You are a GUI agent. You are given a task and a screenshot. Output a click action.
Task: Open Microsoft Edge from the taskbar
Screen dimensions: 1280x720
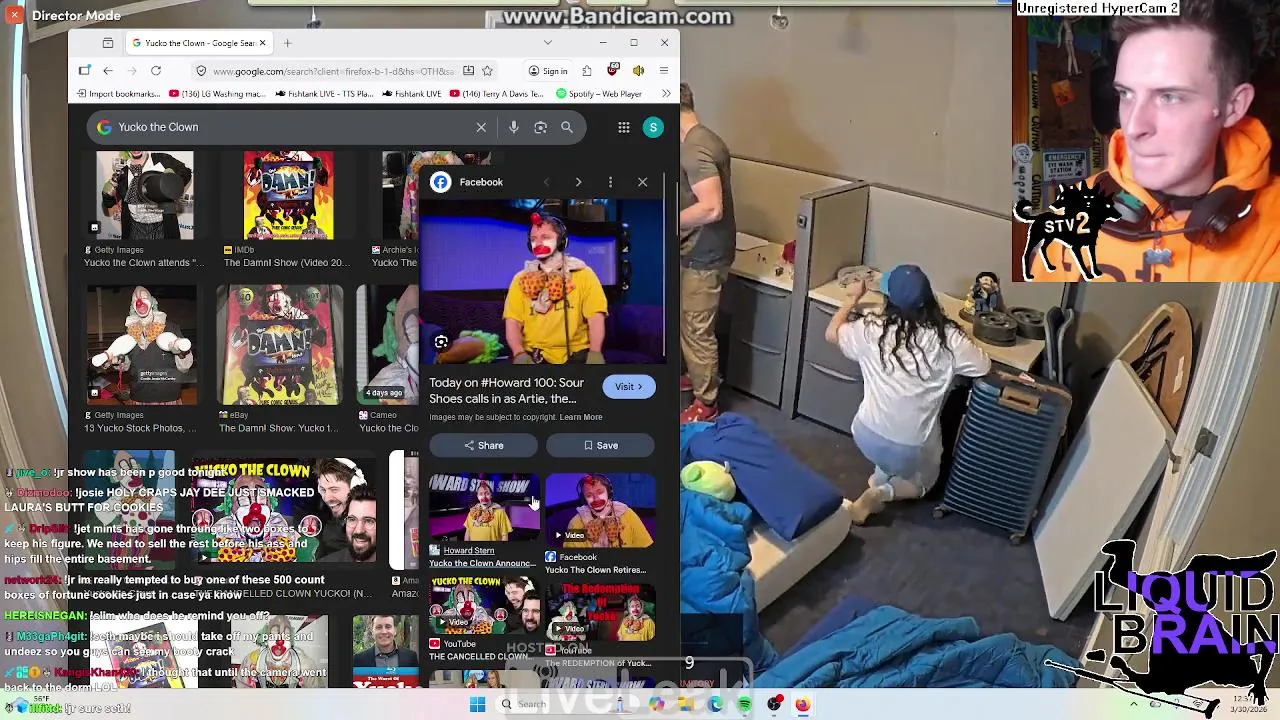(x=716, y=704)
